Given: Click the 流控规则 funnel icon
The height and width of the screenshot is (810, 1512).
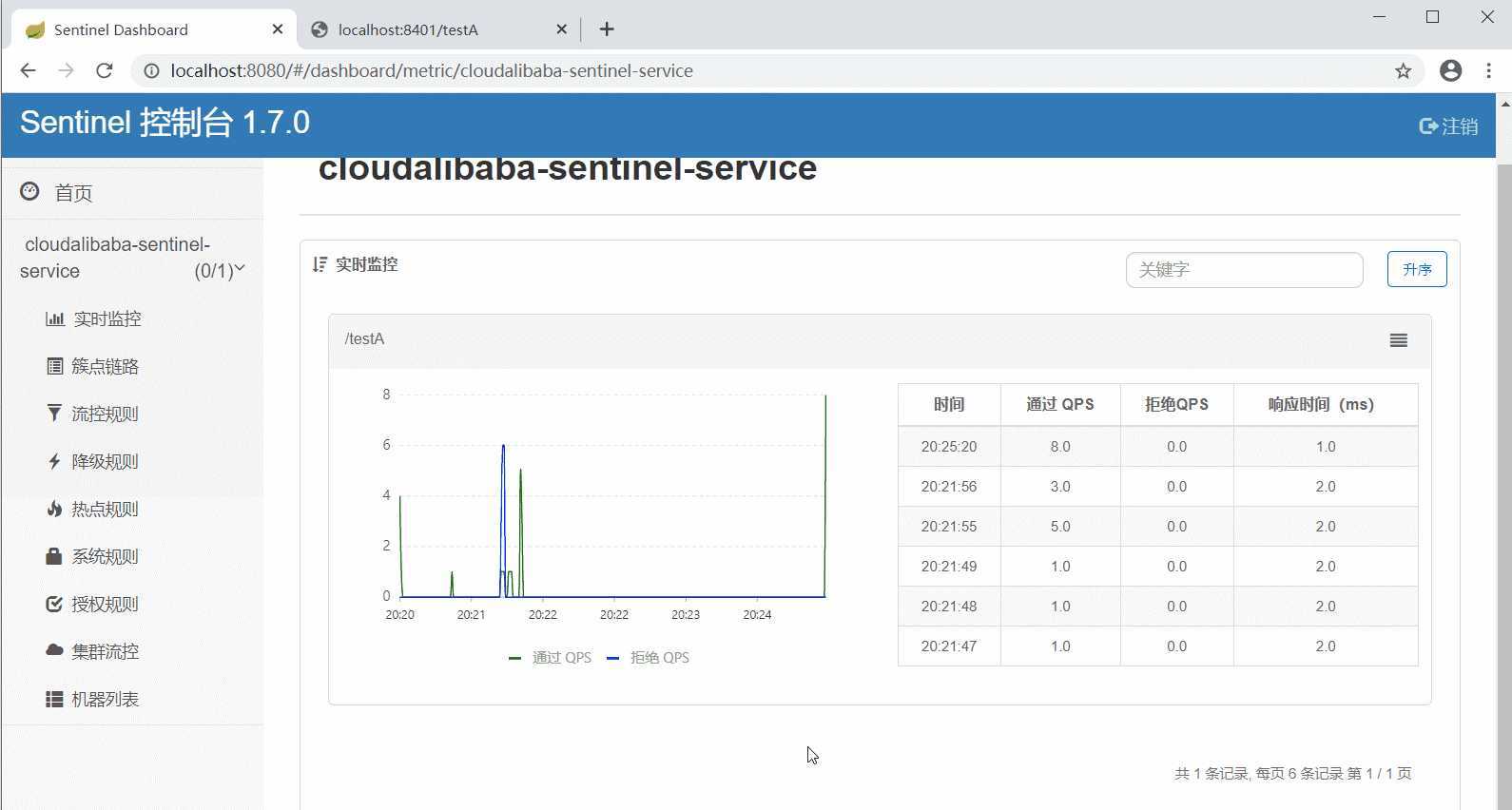Looking at the screenshot, I should (x=54, y=413).
